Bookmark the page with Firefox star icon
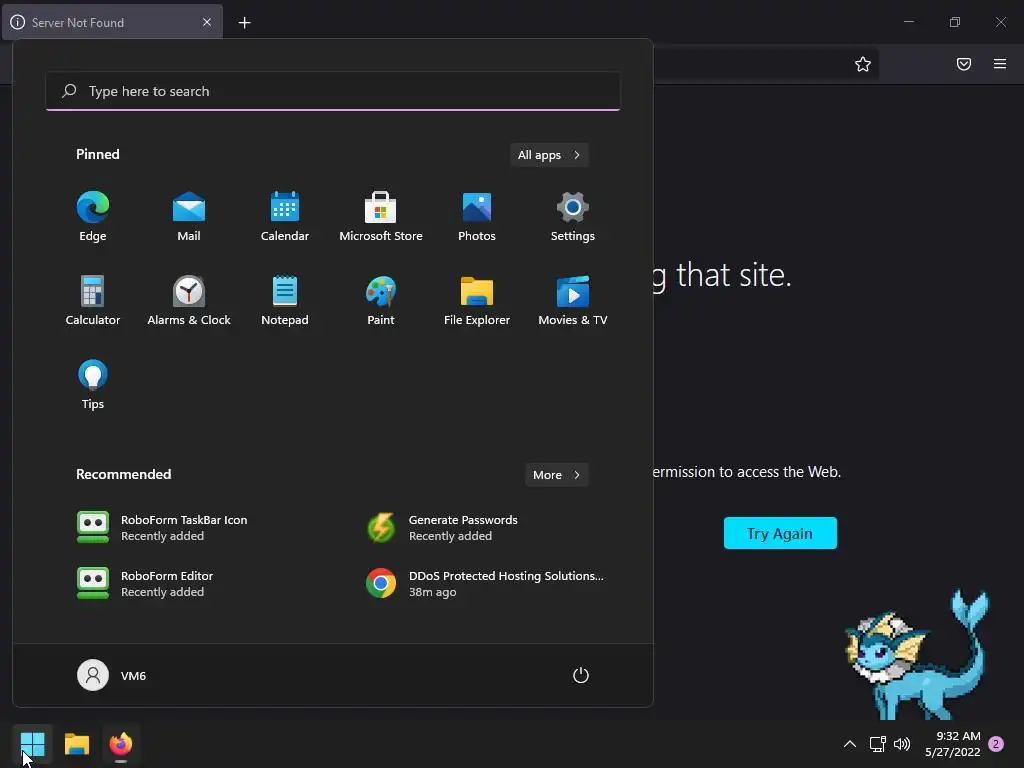 tap(863, 64)
